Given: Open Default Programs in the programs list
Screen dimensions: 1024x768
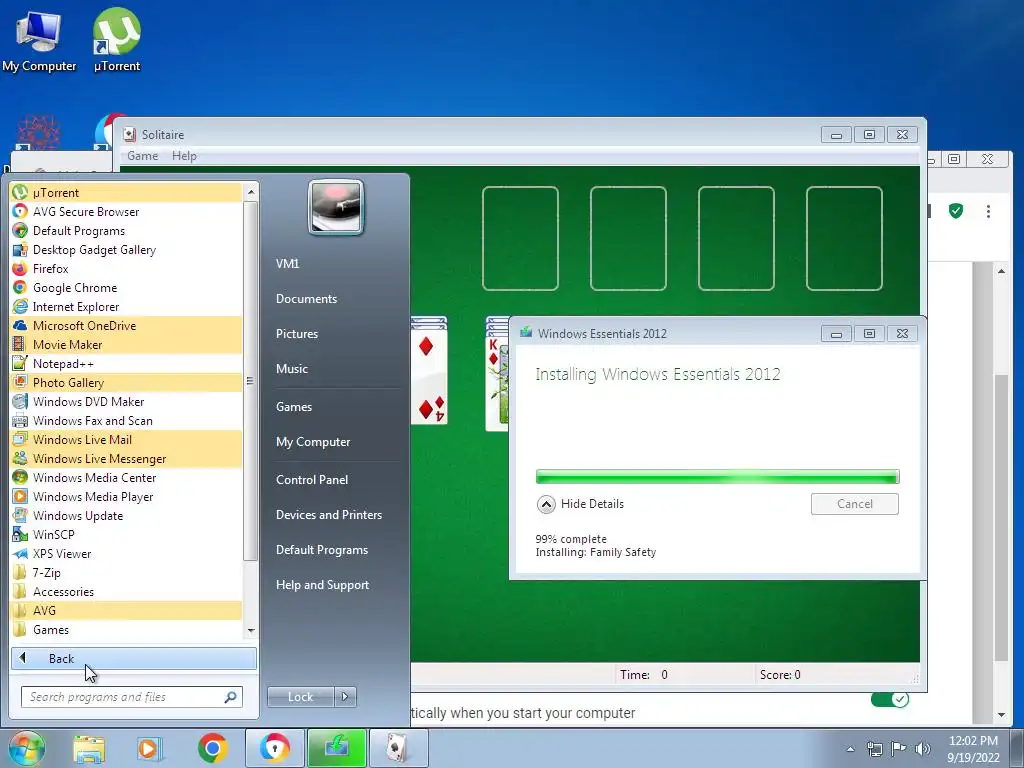Looking at the screenshot, I should click(x=126, y=231).
